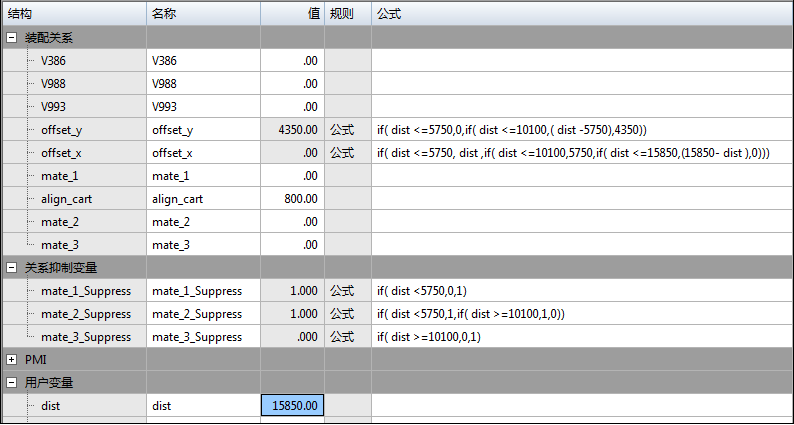
Task: Expand the PMI group
Action: point(11,359)
